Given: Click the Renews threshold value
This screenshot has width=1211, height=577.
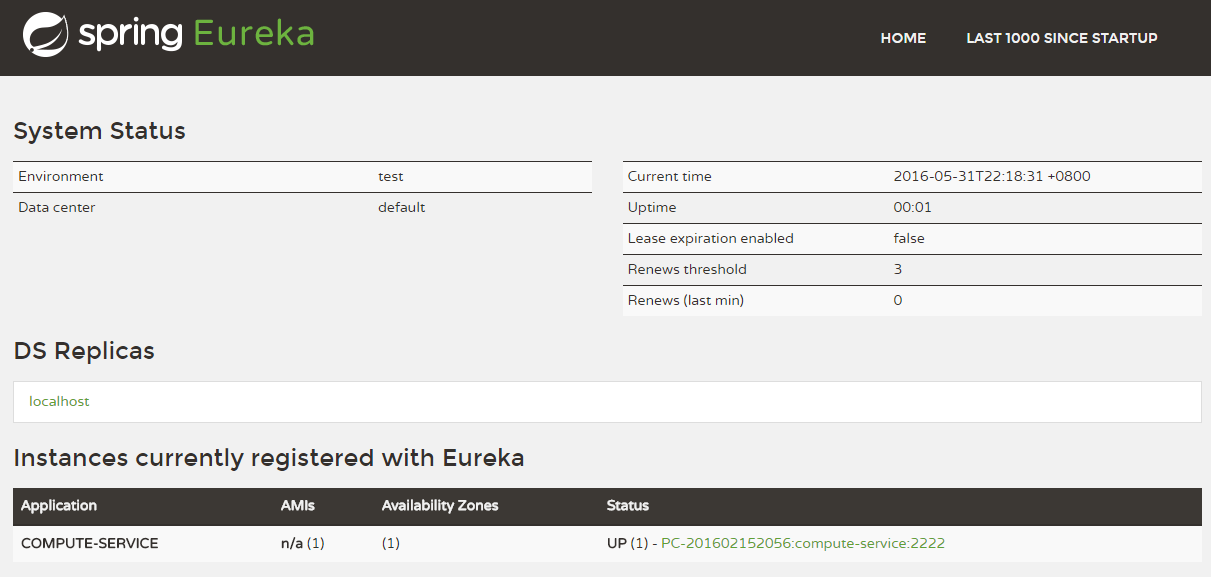Looking at the screenshot, I should coord(897,269).
